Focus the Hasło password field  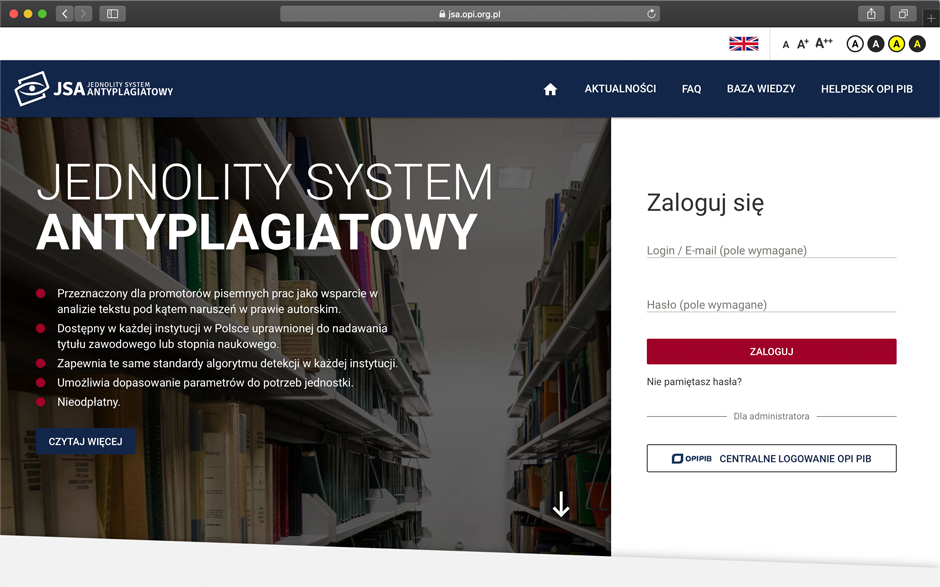(771, 305)
